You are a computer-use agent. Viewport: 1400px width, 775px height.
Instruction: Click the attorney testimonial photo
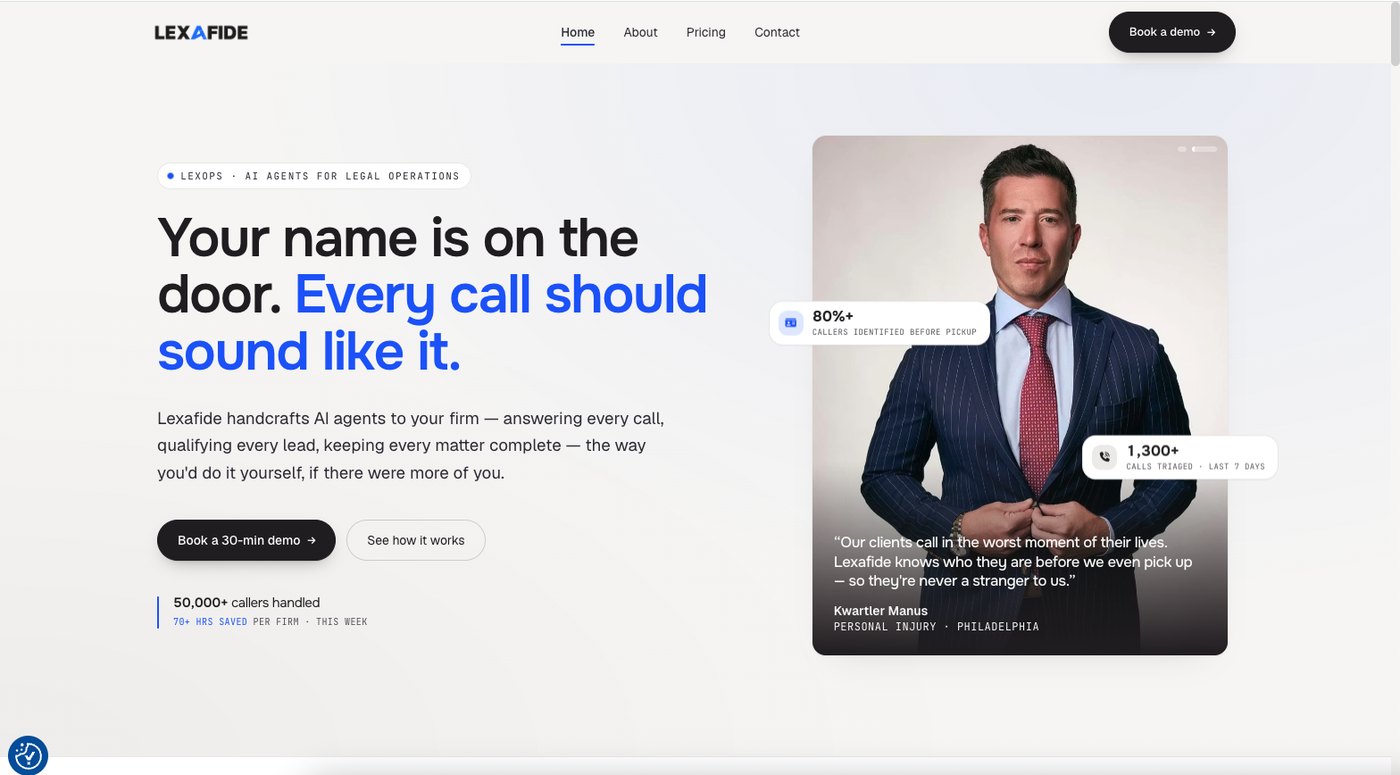pyautogui.click(x=1020, y=395)
